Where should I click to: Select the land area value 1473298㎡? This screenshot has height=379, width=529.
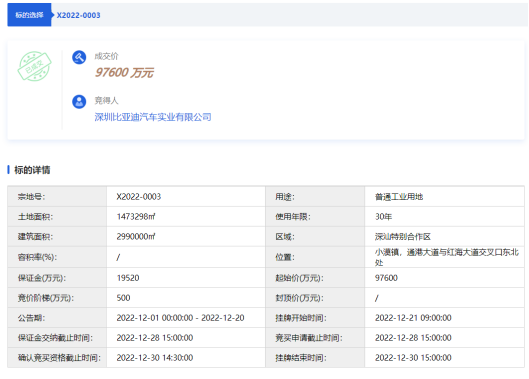(136, 217)
